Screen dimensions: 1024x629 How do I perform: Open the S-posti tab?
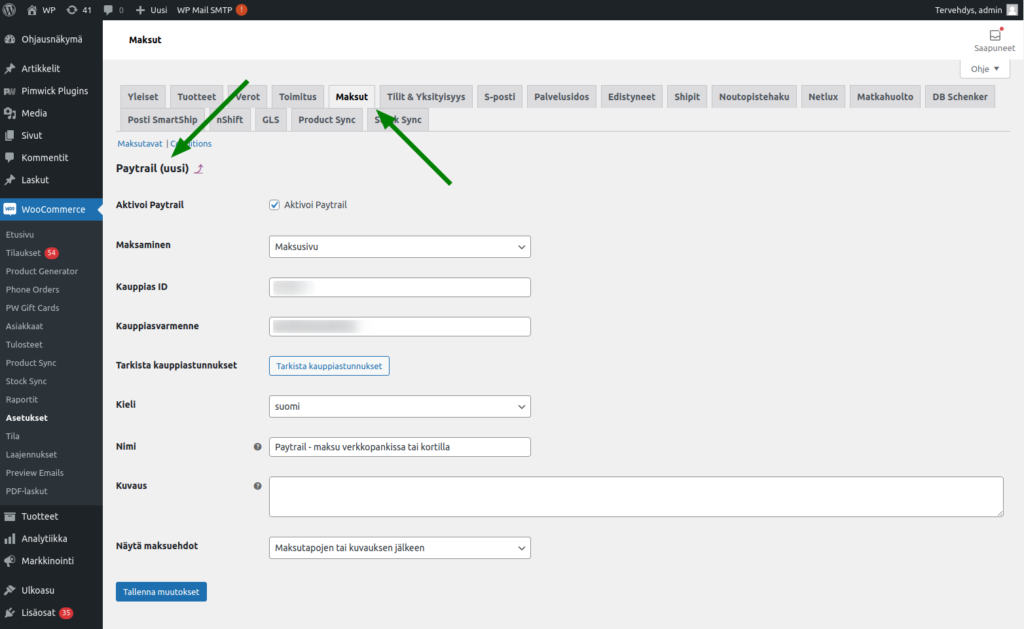pos(500,97)
